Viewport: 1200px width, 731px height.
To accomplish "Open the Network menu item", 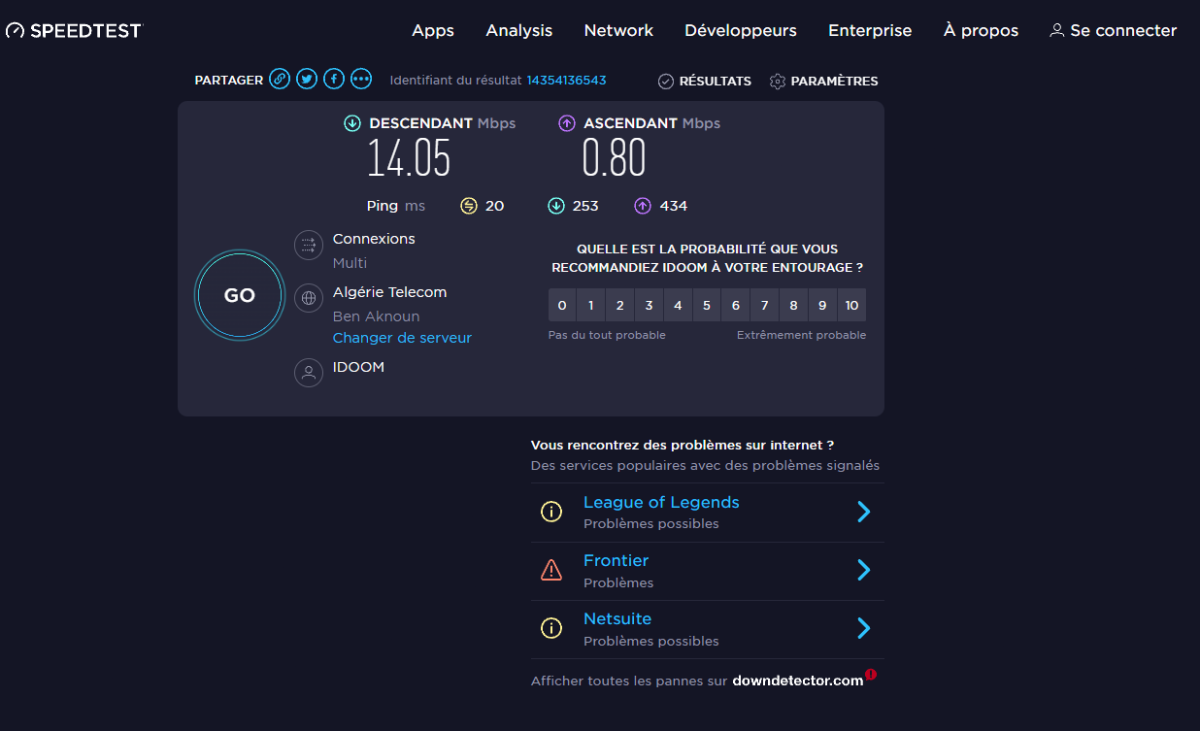I will point(618,30).
